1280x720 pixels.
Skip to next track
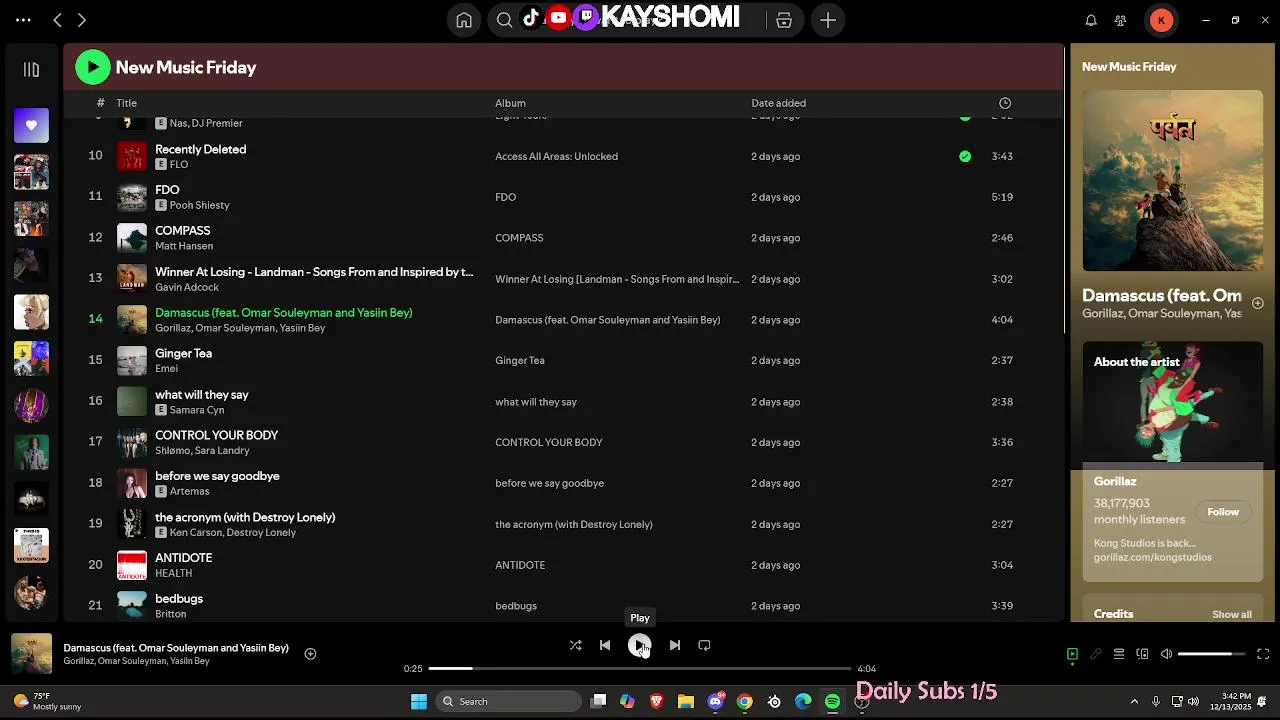675,645
